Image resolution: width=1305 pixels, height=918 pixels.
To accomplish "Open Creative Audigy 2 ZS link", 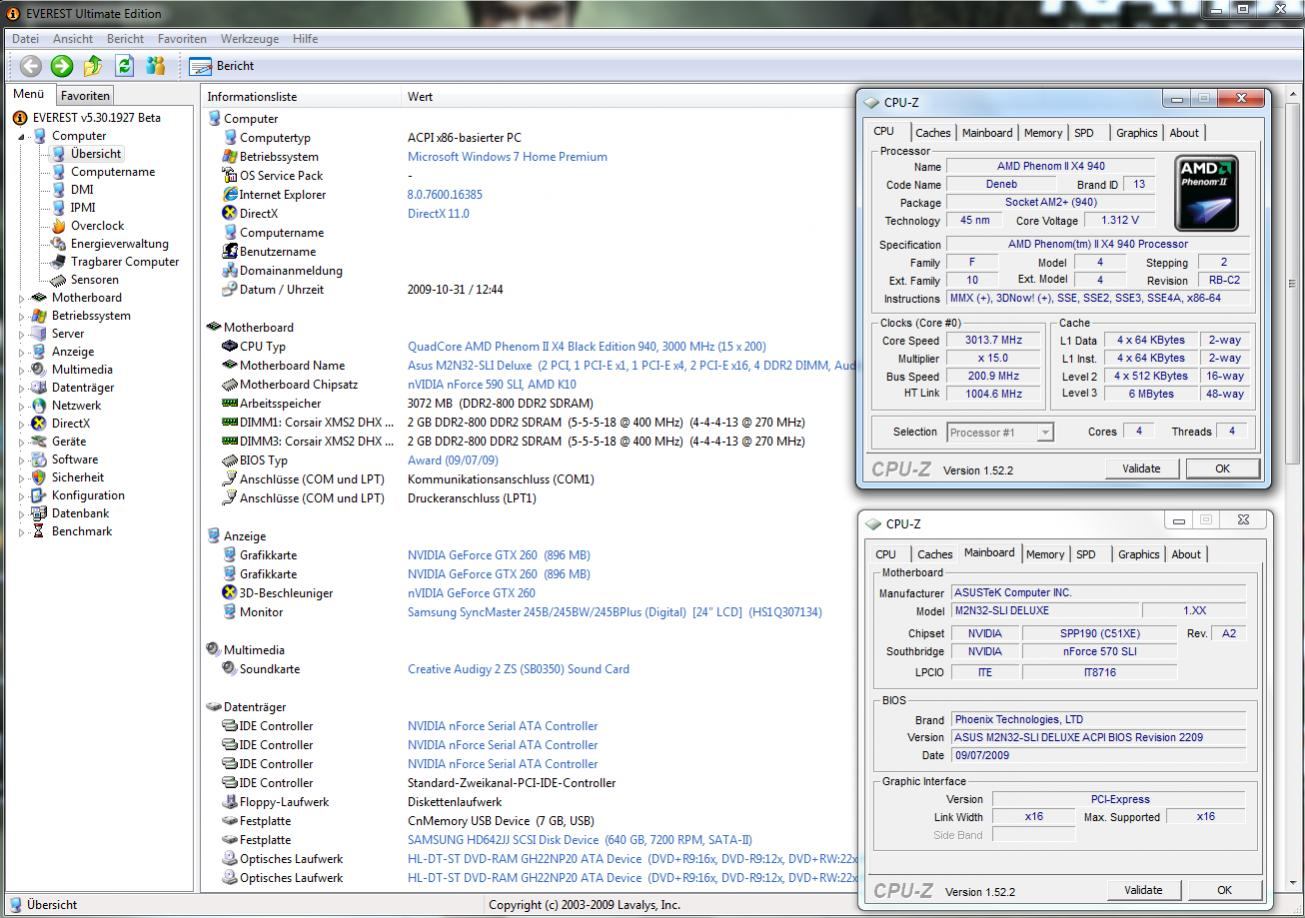I will 519,670.
